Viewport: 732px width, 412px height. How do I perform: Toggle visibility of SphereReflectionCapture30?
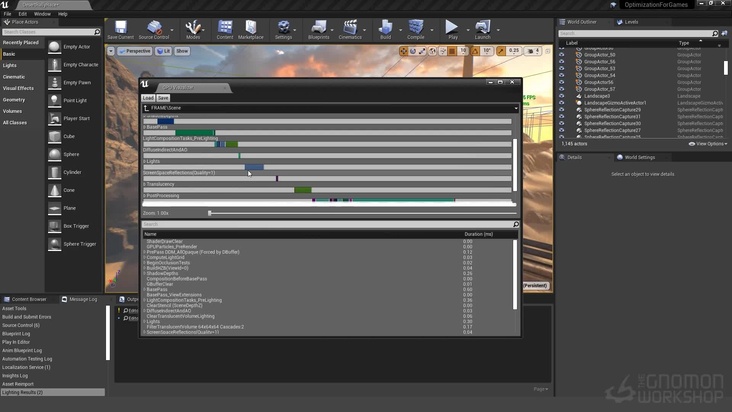click(562, 123)
